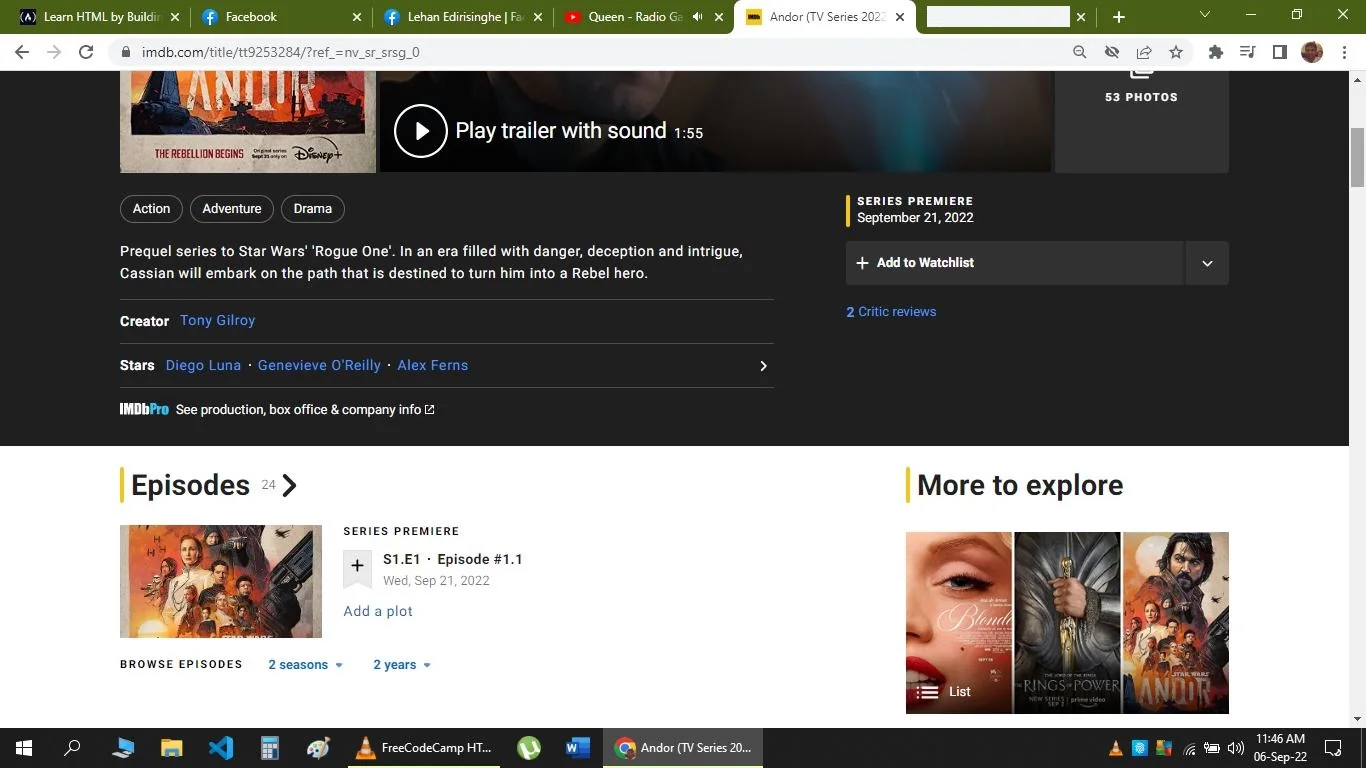Viewport: 1366px width, 768px height.
Task: Open the Wi-Fi network tray icon
Action: click(x=1190, y=748)
